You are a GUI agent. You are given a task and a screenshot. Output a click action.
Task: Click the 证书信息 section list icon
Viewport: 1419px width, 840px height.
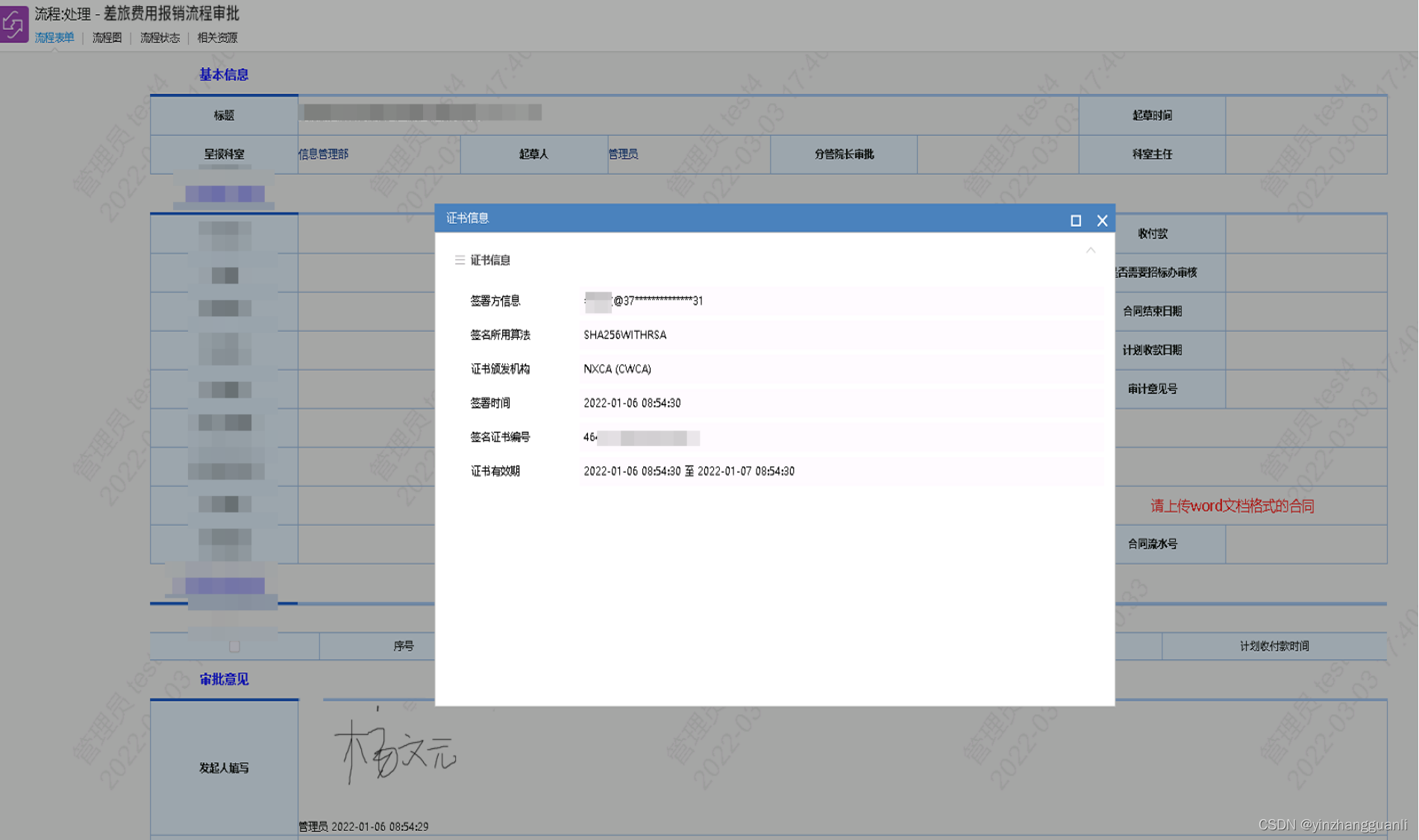click(x=460, y=260)
